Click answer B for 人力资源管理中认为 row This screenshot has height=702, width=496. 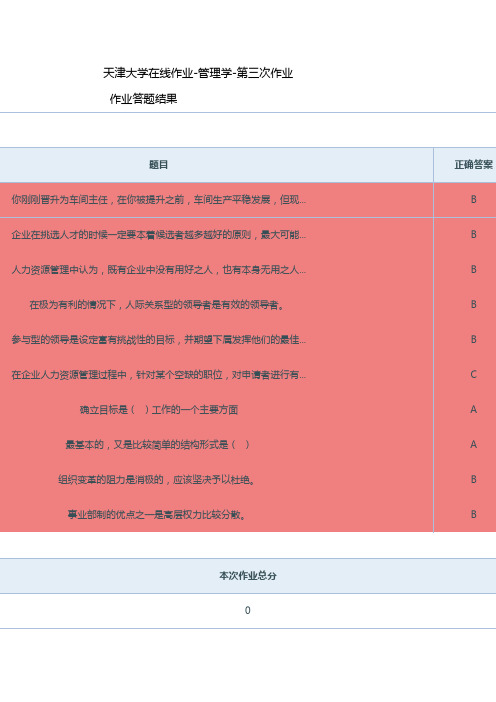pos(474,270)
